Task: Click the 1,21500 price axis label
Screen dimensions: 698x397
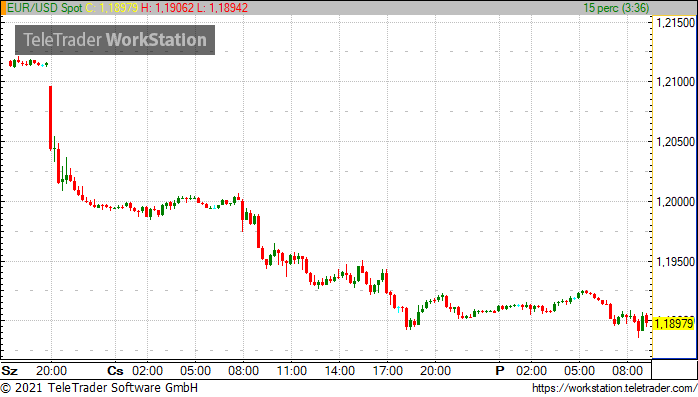Action: [x=675, y=23]
